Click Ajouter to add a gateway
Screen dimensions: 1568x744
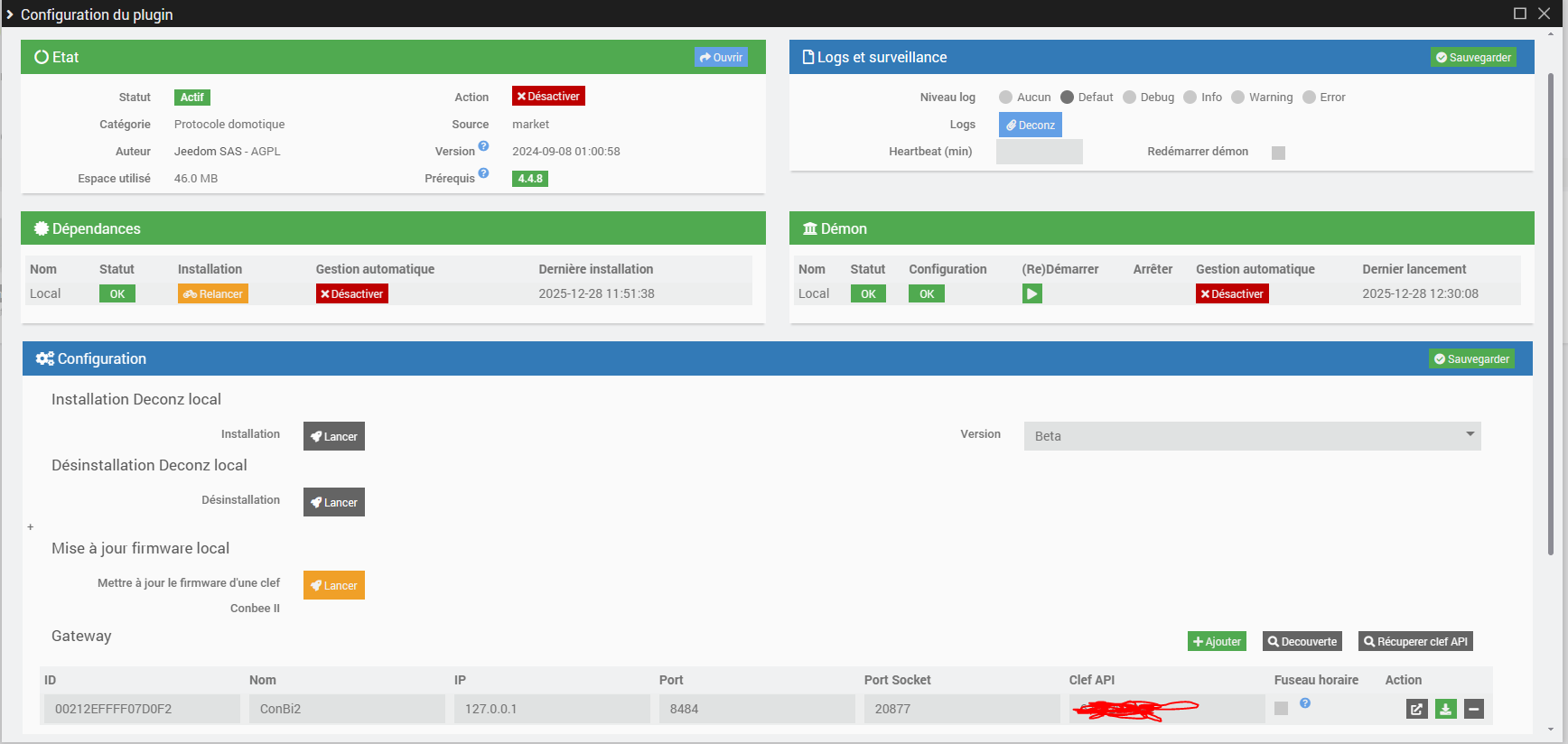pyautogui.click(x=1217, y=641)
